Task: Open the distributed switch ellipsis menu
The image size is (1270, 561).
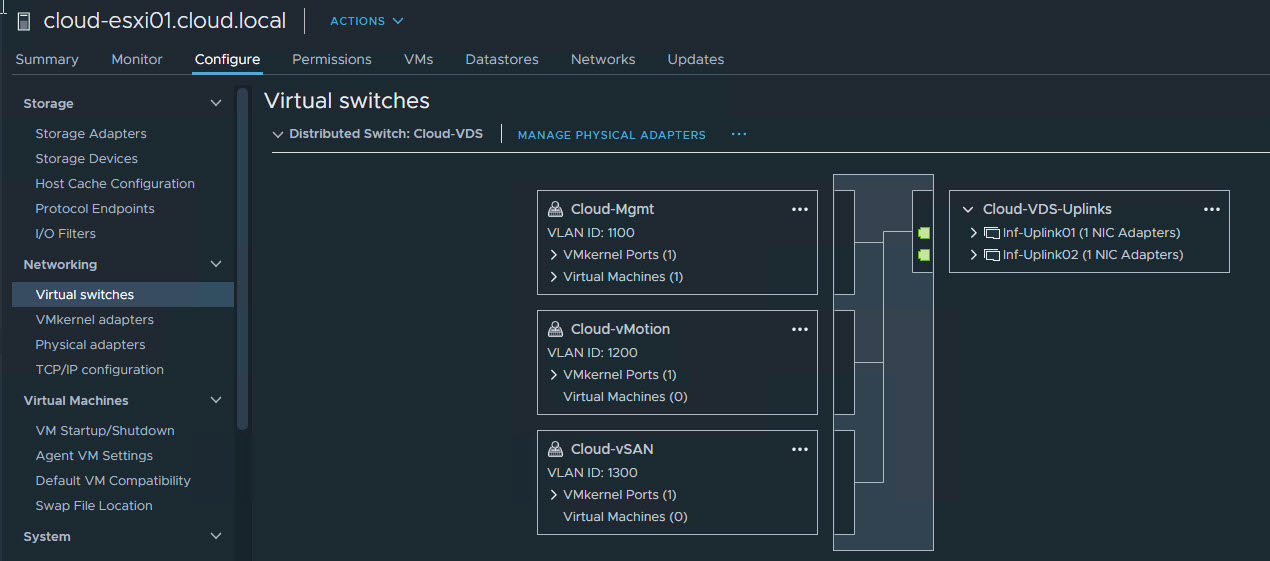Action: pyautogui.click(x=739, y=134)
